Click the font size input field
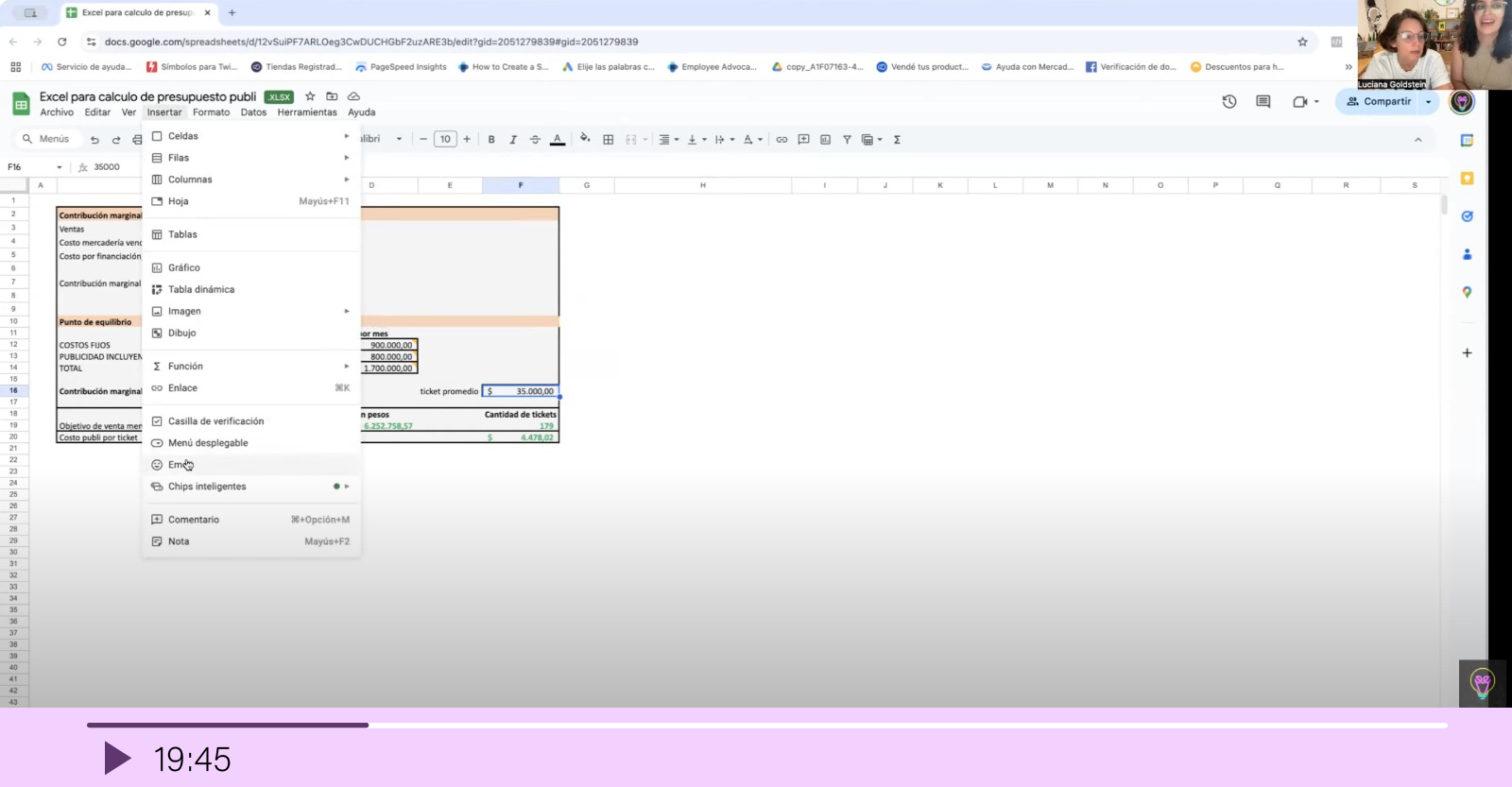Image resolution: width=1512 pixels, height=787 pixels. [445, 139]
